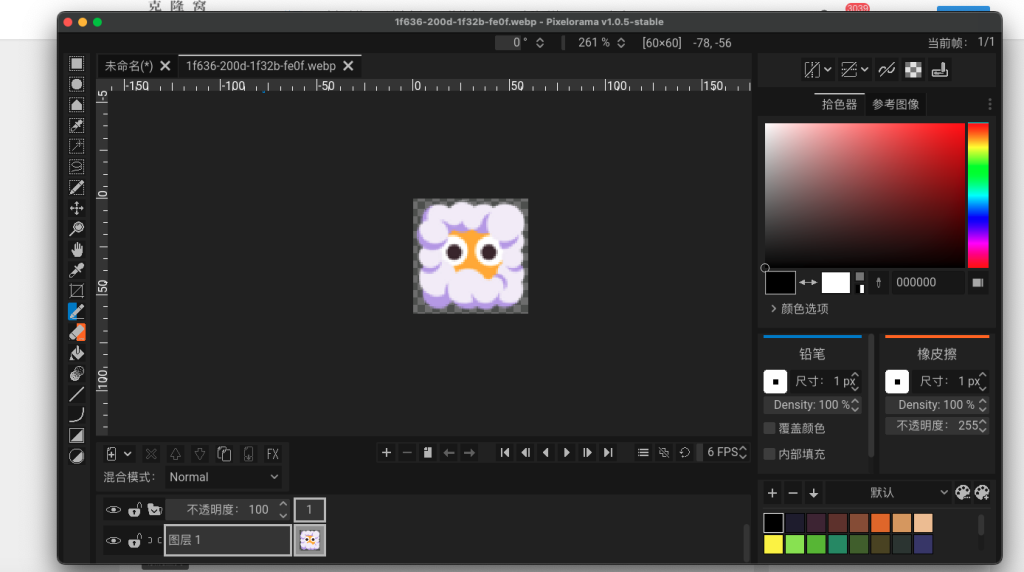Jump to the last frame
1024x572 pixels.
[608, 453]
